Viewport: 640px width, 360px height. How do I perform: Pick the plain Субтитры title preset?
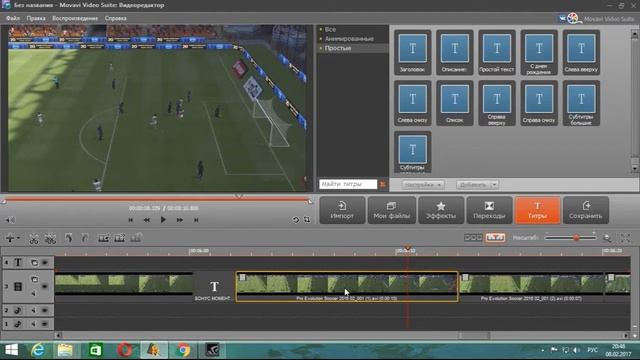[412, 152]
